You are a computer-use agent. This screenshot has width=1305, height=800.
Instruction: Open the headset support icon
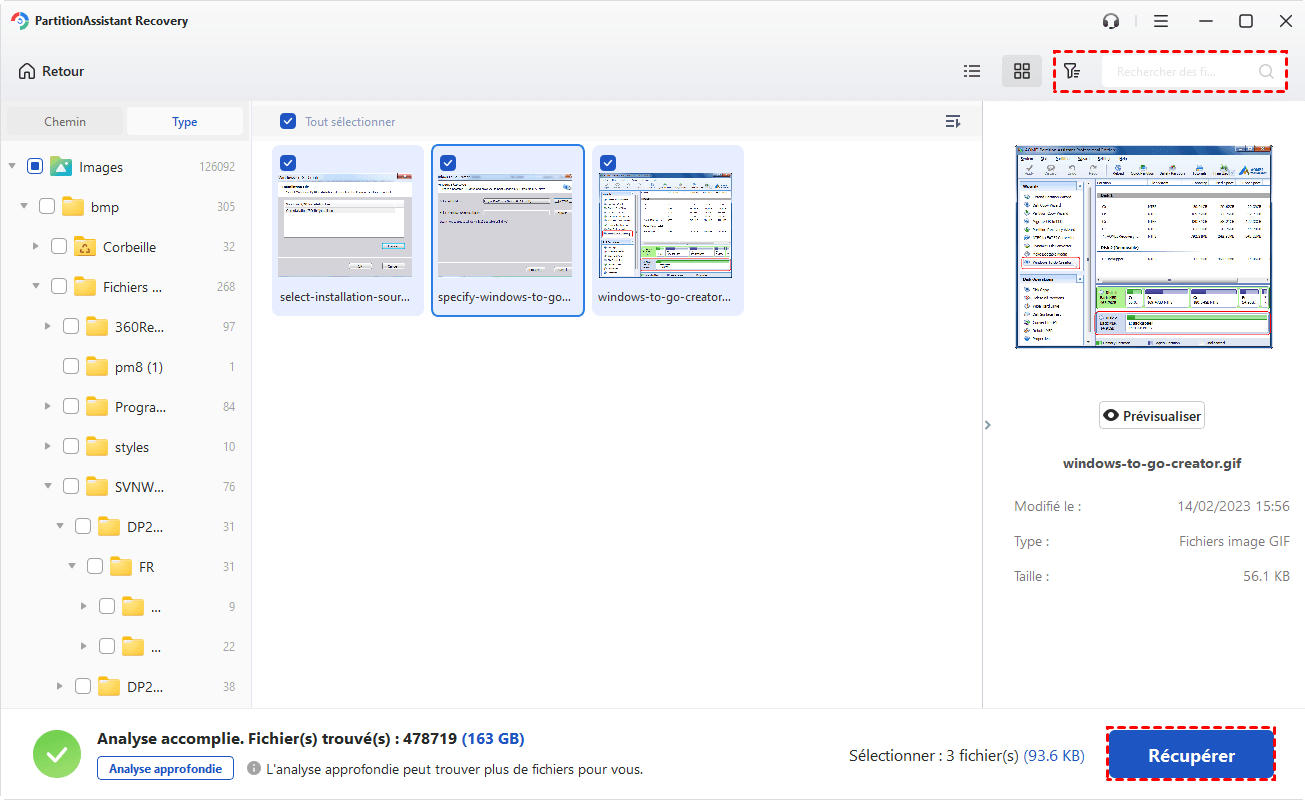point(1111,21)
